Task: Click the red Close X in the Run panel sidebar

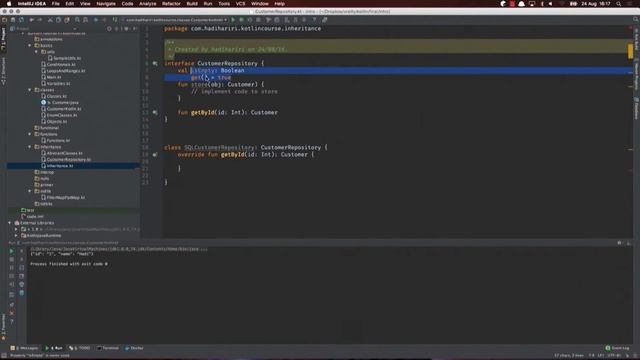Action: 12,313
